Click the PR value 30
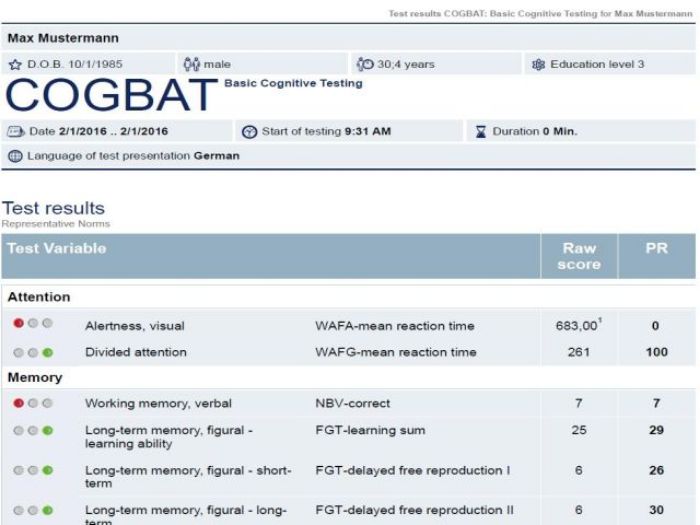 (x=656, y=510)
